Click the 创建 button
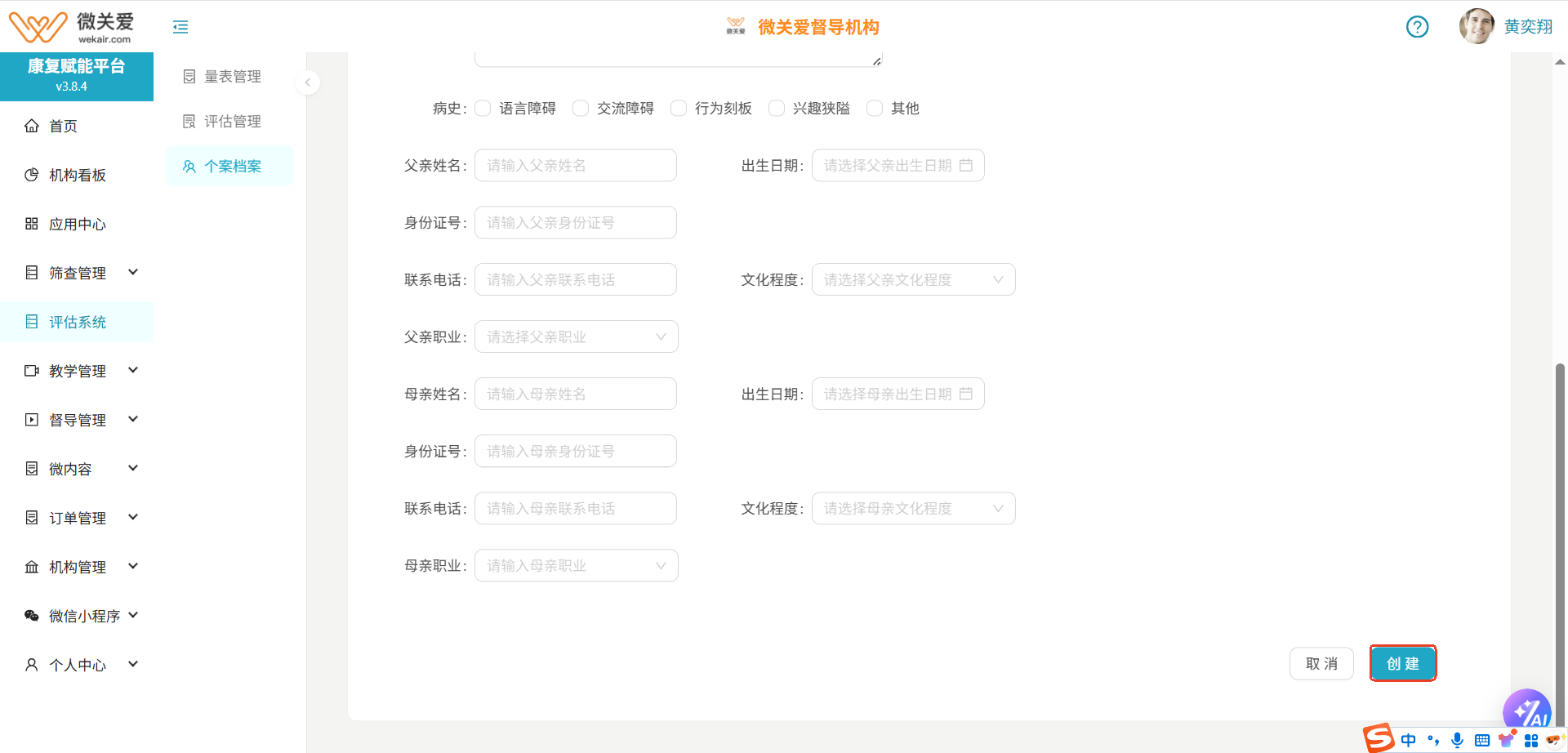 1402,663
